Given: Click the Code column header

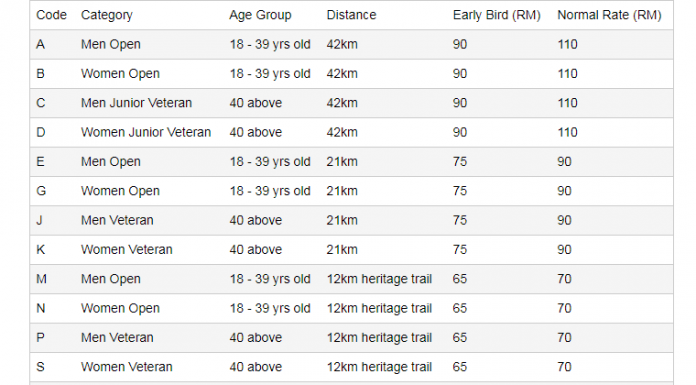Looking at the screenshot, I should tap(51, 15).
